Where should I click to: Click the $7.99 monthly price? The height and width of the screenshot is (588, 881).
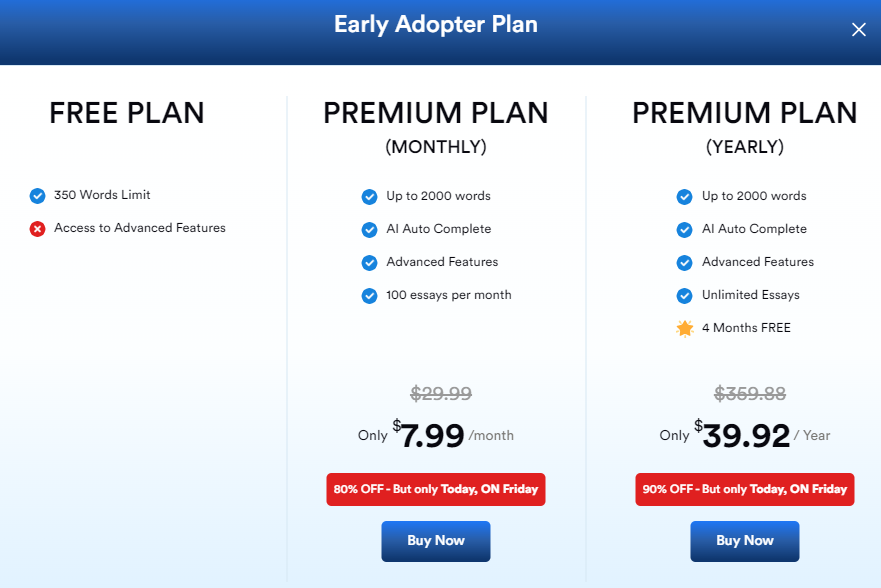point(429,435)
